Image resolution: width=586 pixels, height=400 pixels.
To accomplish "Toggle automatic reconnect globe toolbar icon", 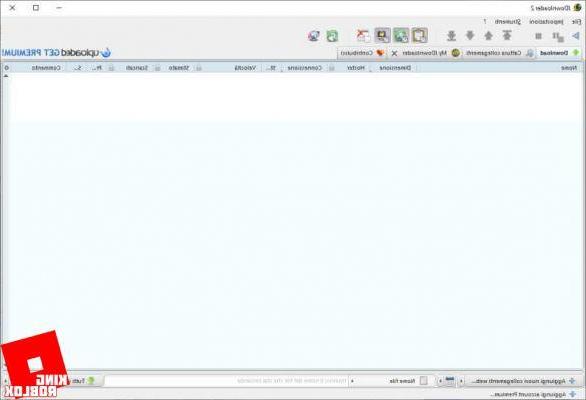I will coord(401,36).
